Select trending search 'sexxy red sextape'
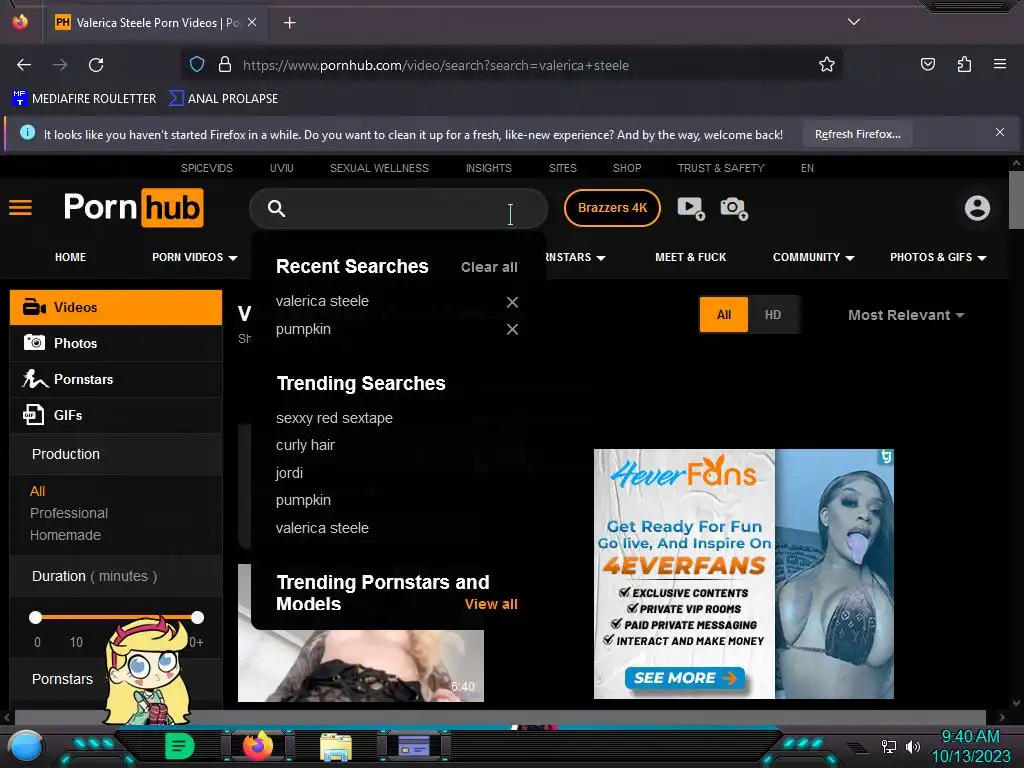 click(334, 418)
